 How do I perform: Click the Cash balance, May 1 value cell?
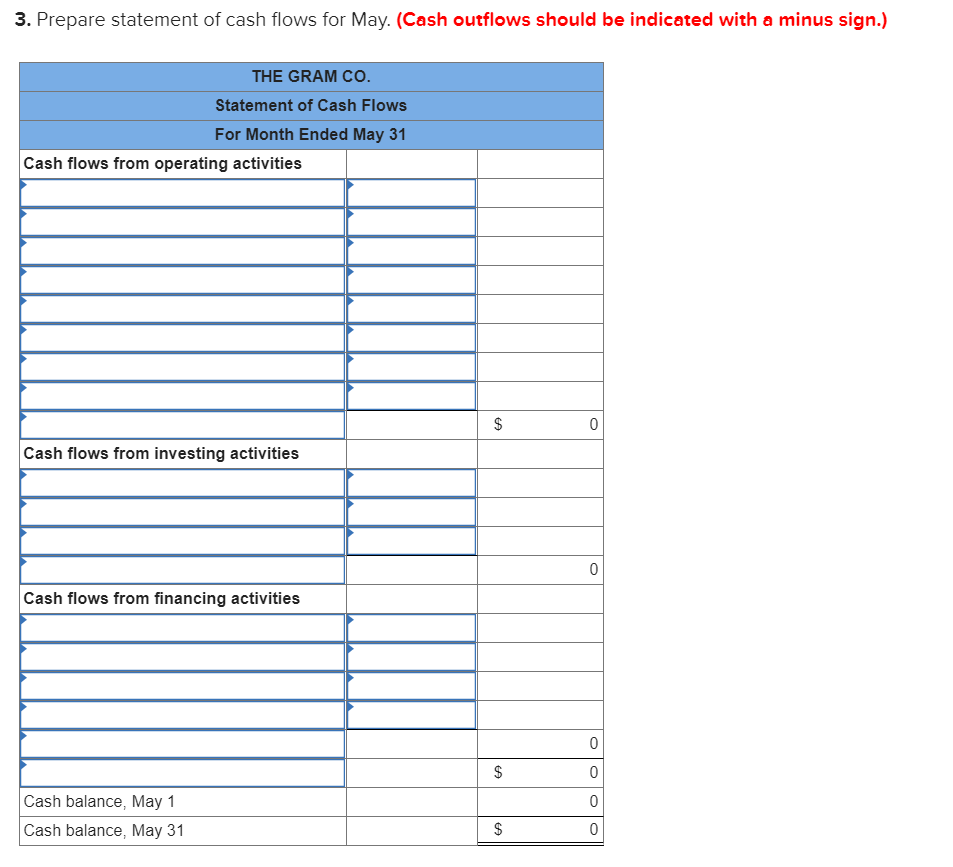[540, 802]
